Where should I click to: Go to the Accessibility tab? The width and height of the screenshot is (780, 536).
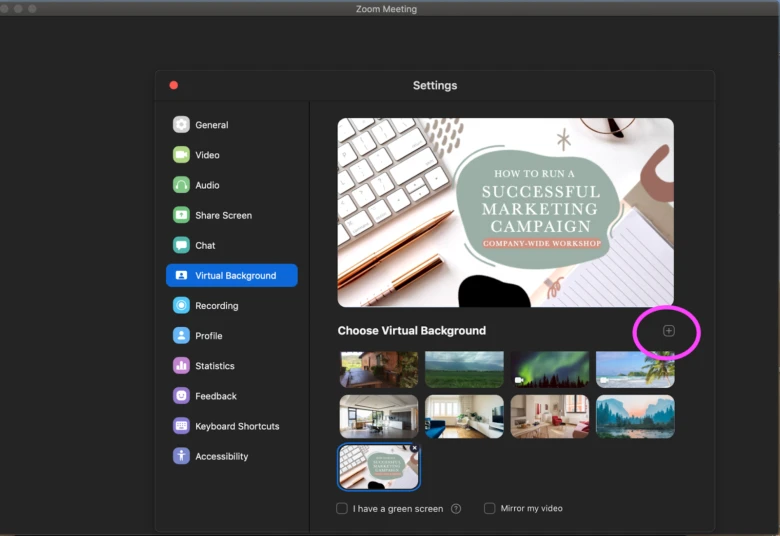click(221, 456)
